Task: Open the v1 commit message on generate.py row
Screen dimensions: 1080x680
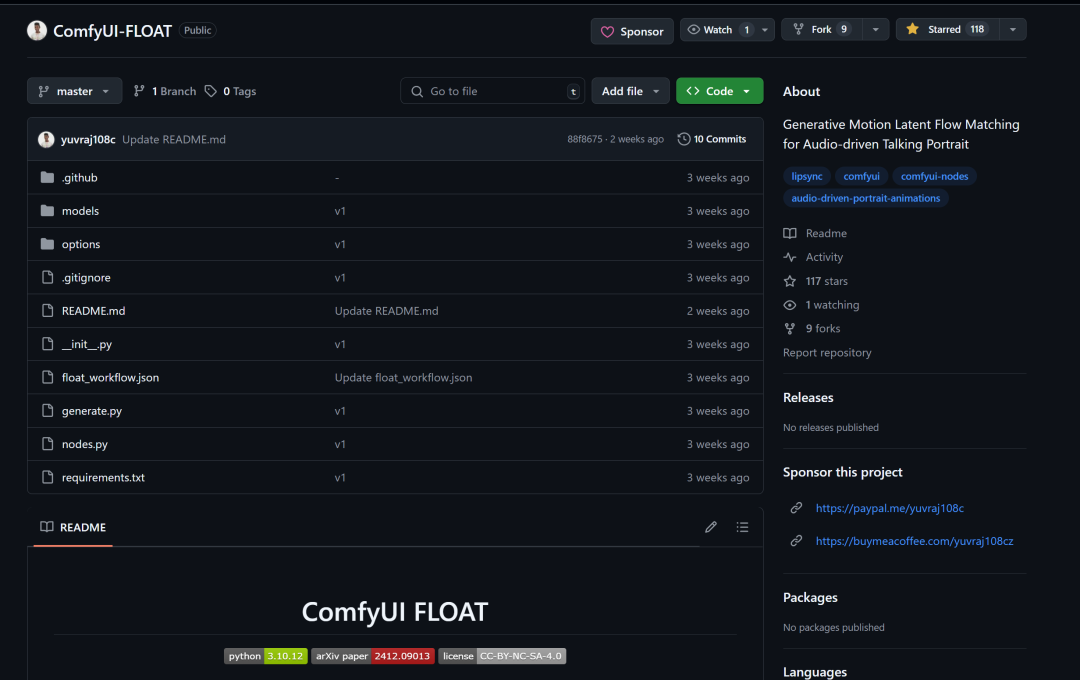Action: pyautogui.click(x=340, y=411)
